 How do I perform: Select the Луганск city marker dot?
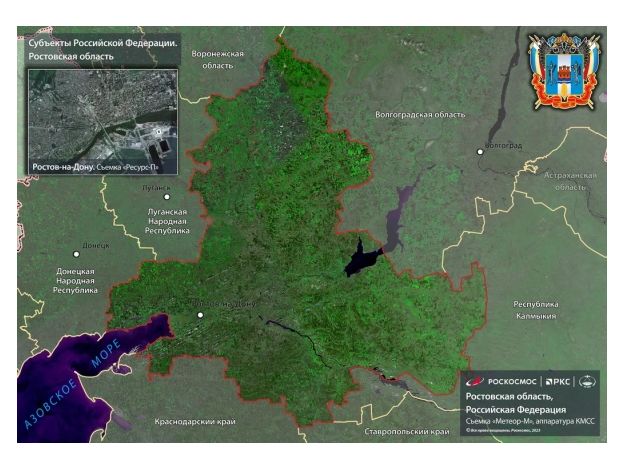141,196
